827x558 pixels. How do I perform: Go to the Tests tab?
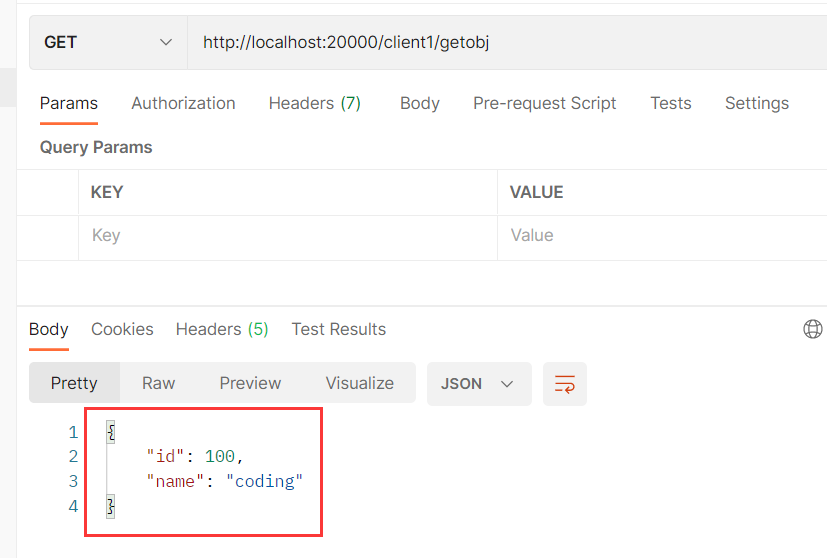click(670, 103)
